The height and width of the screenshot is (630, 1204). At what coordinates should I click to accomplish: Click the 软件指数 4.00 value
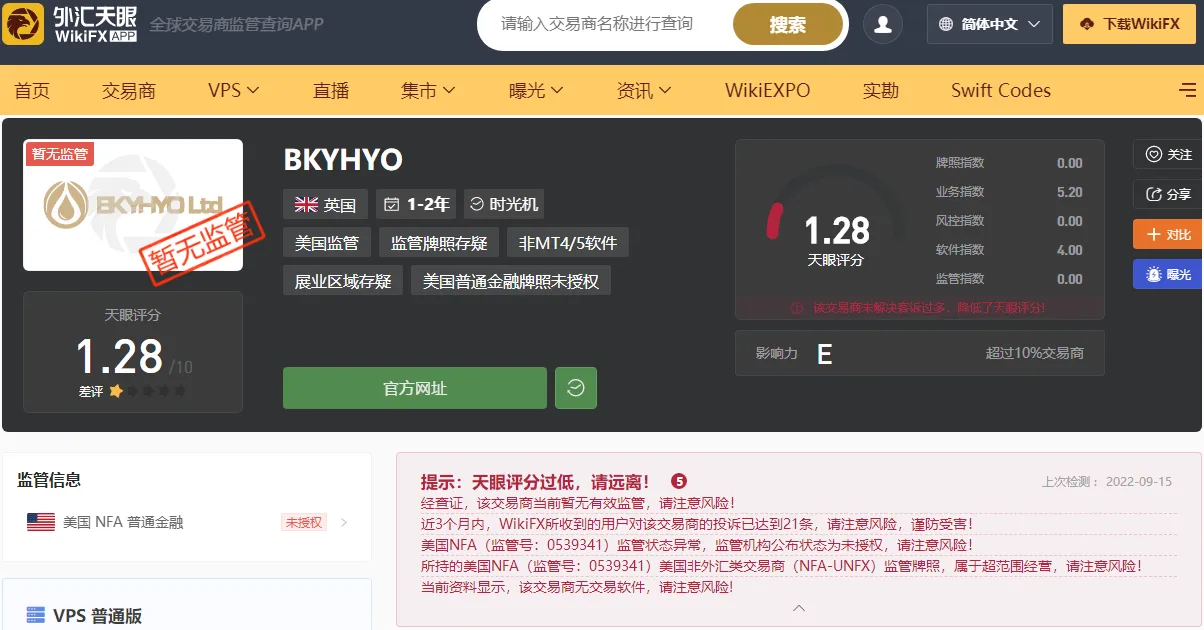pos(1069,250)
